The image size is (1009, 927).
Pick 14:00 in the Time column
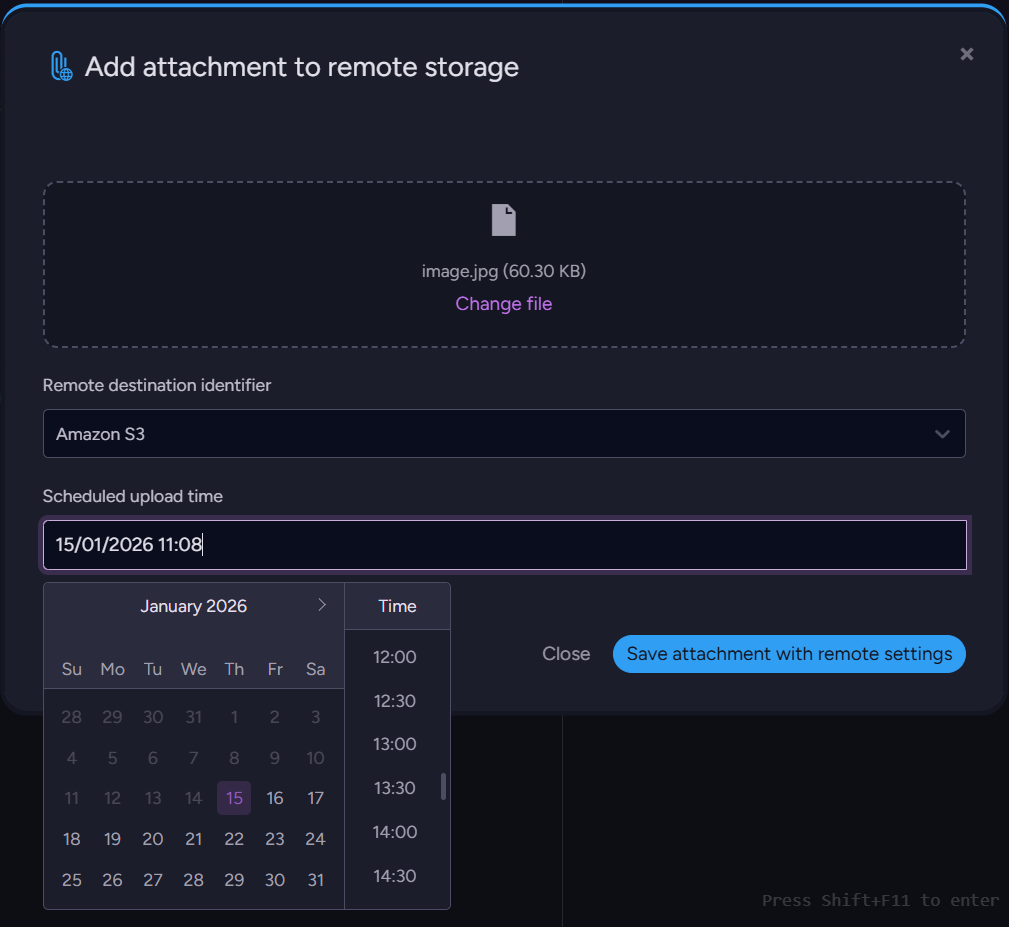pos(394,832)
